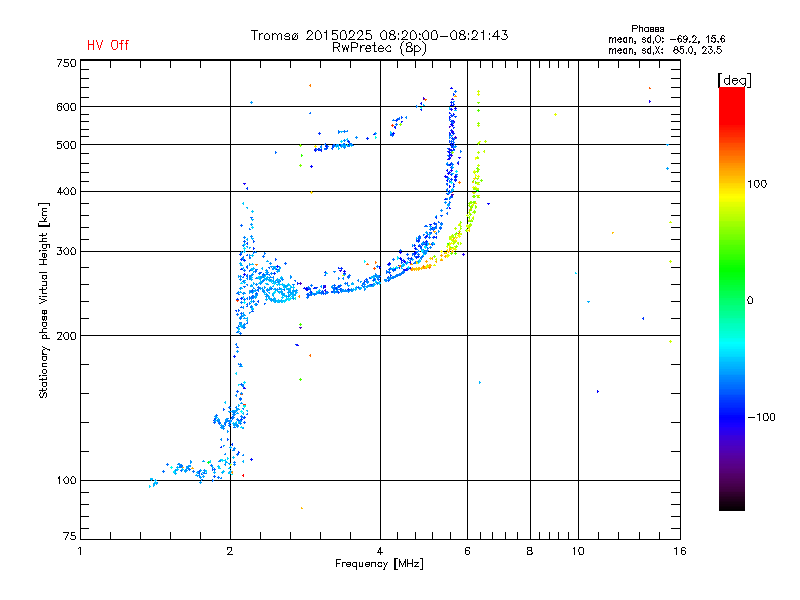This screenshot has width=800, height=600.
Task: Click x-axis tick label '10'
Action: tap(578, 551)
